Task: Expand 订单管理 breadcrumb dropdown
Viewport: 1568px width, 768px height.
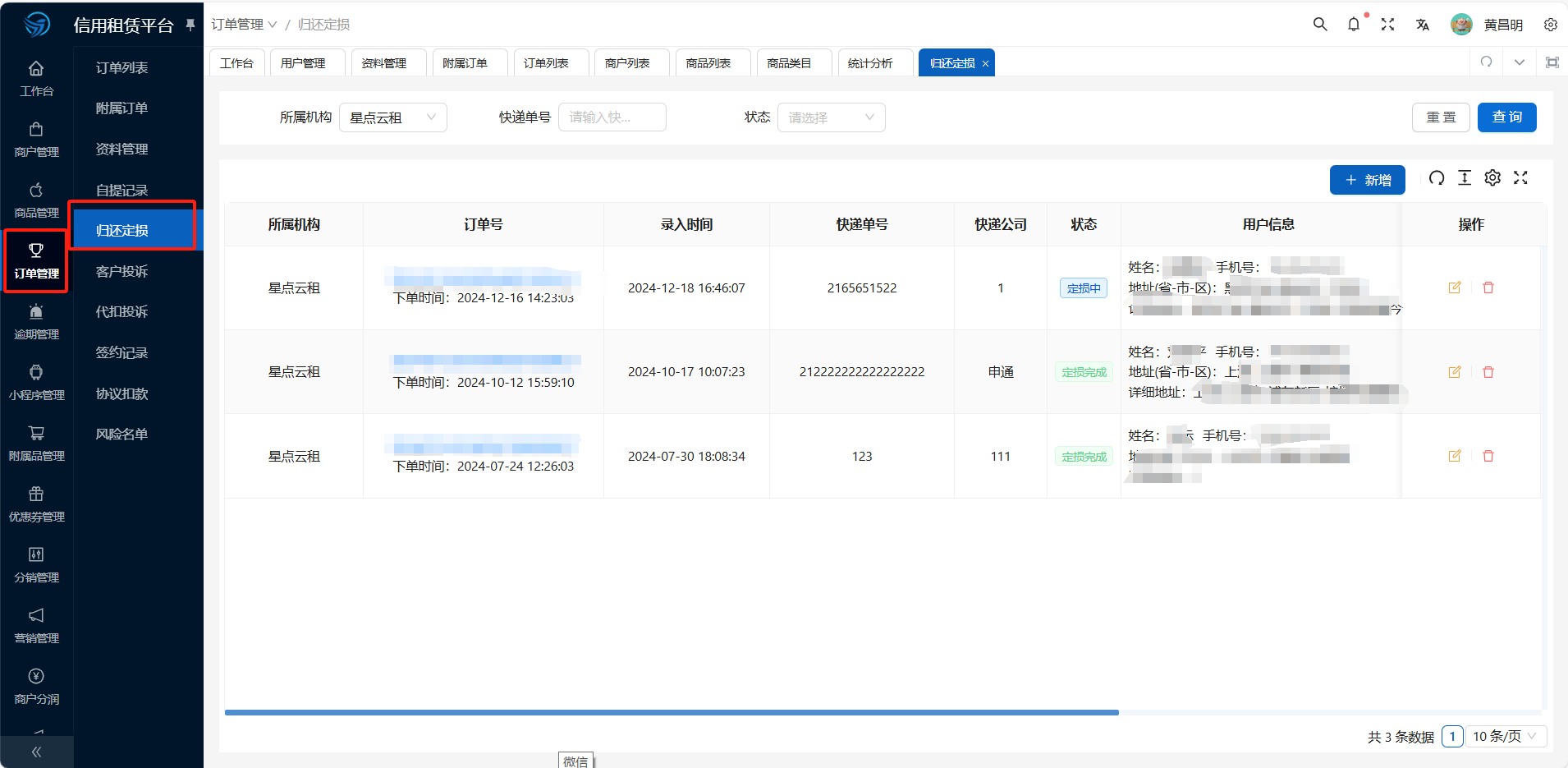Action: (x=244, y=25)
